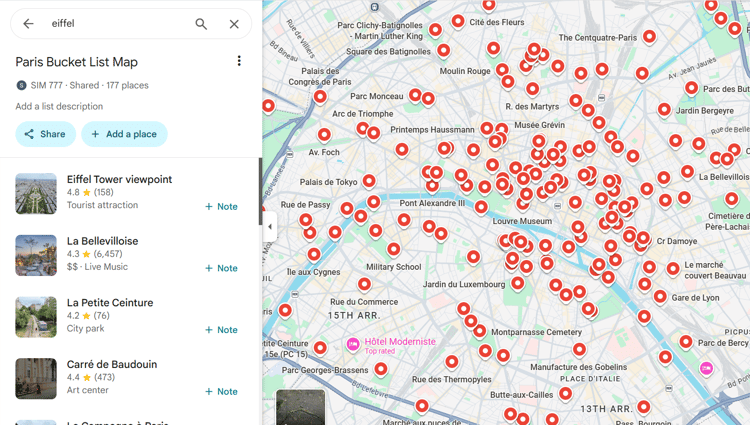Image resolution: width=750 pixels, height=425 pixels.
Task: Click the back arrow in search bar
Action: tap(28, 23)
